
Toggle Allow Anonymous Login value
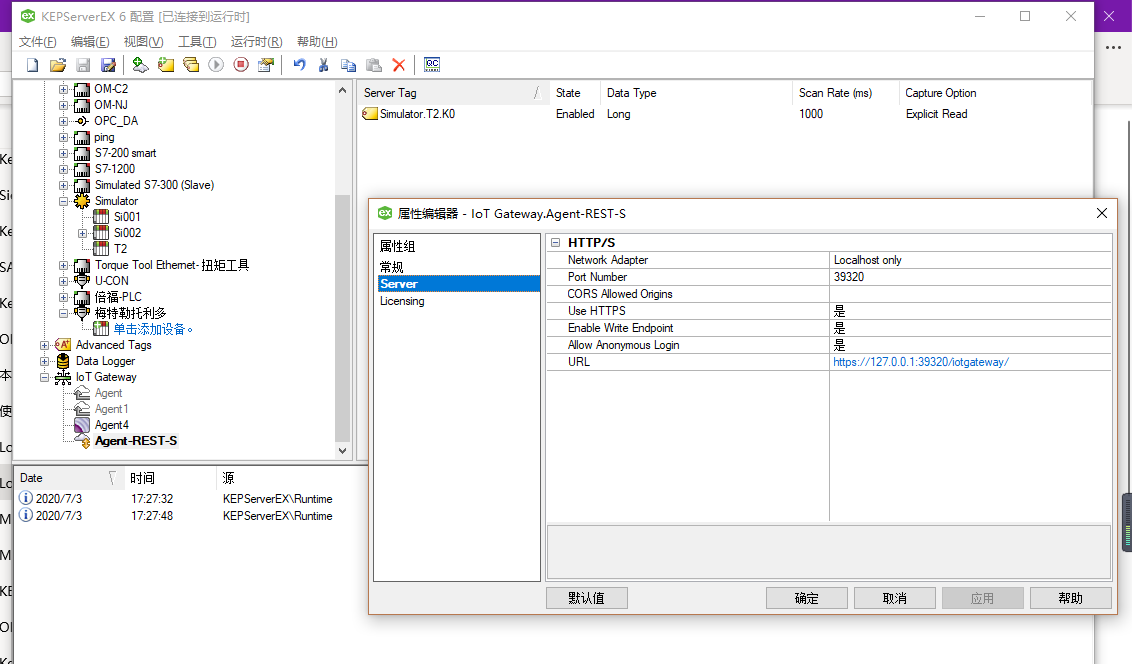pos(970,345)
